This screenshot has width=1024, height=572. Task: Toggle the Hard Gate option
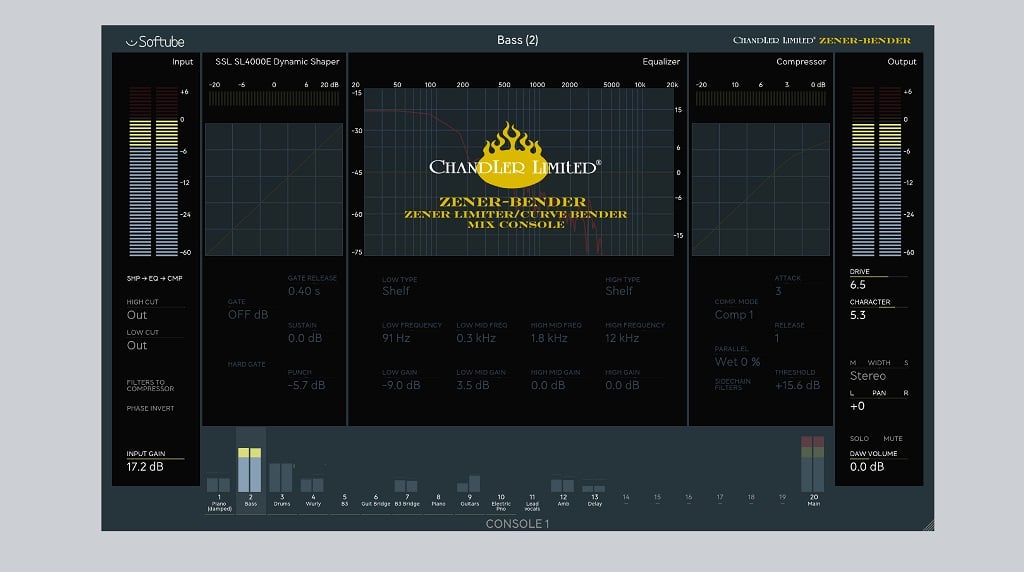pyautogui.click(x=246, y=364)
